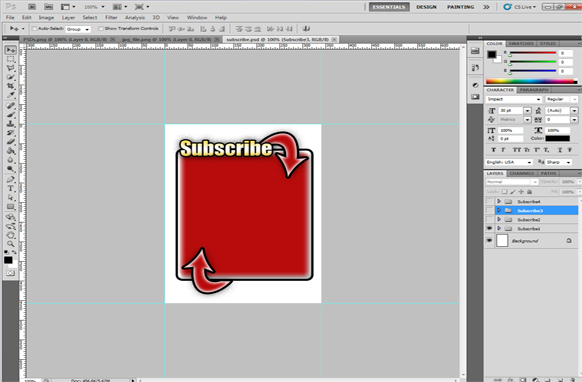Open the font style Regular dropdown
582x382 pixels.
coord(562,99)
